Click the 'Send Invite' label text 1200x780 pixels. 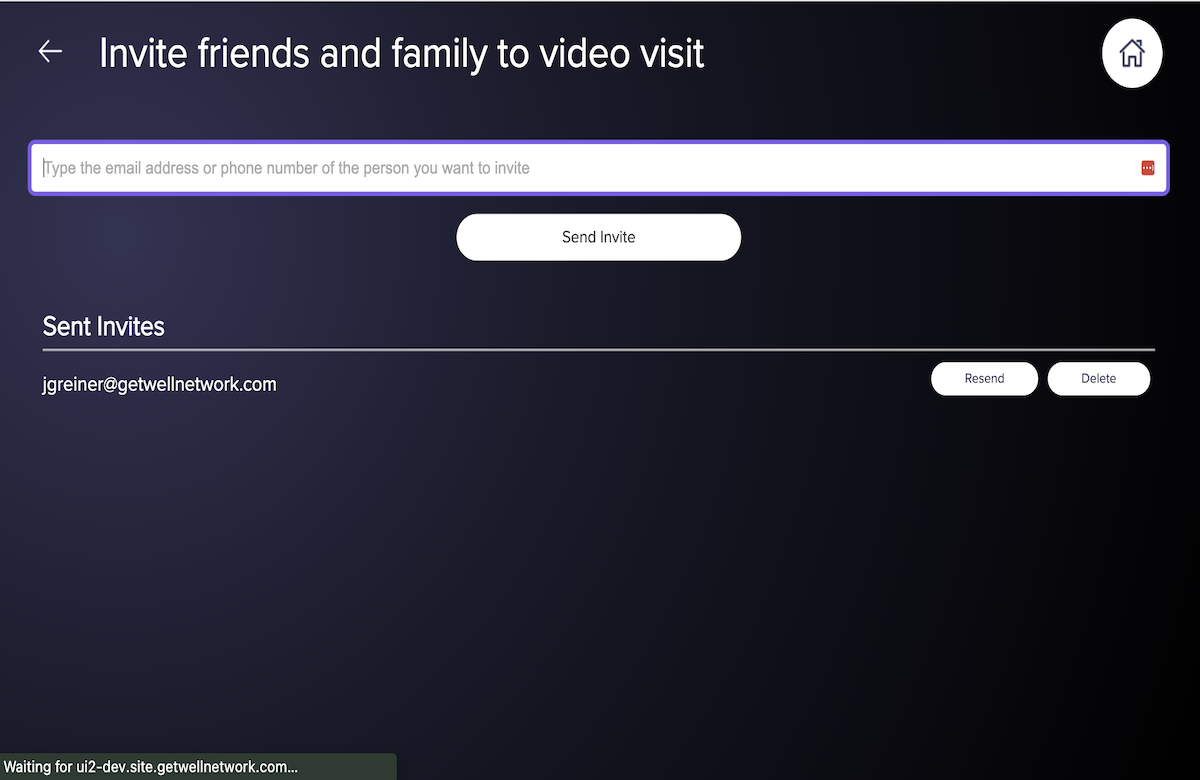point(598,237)
